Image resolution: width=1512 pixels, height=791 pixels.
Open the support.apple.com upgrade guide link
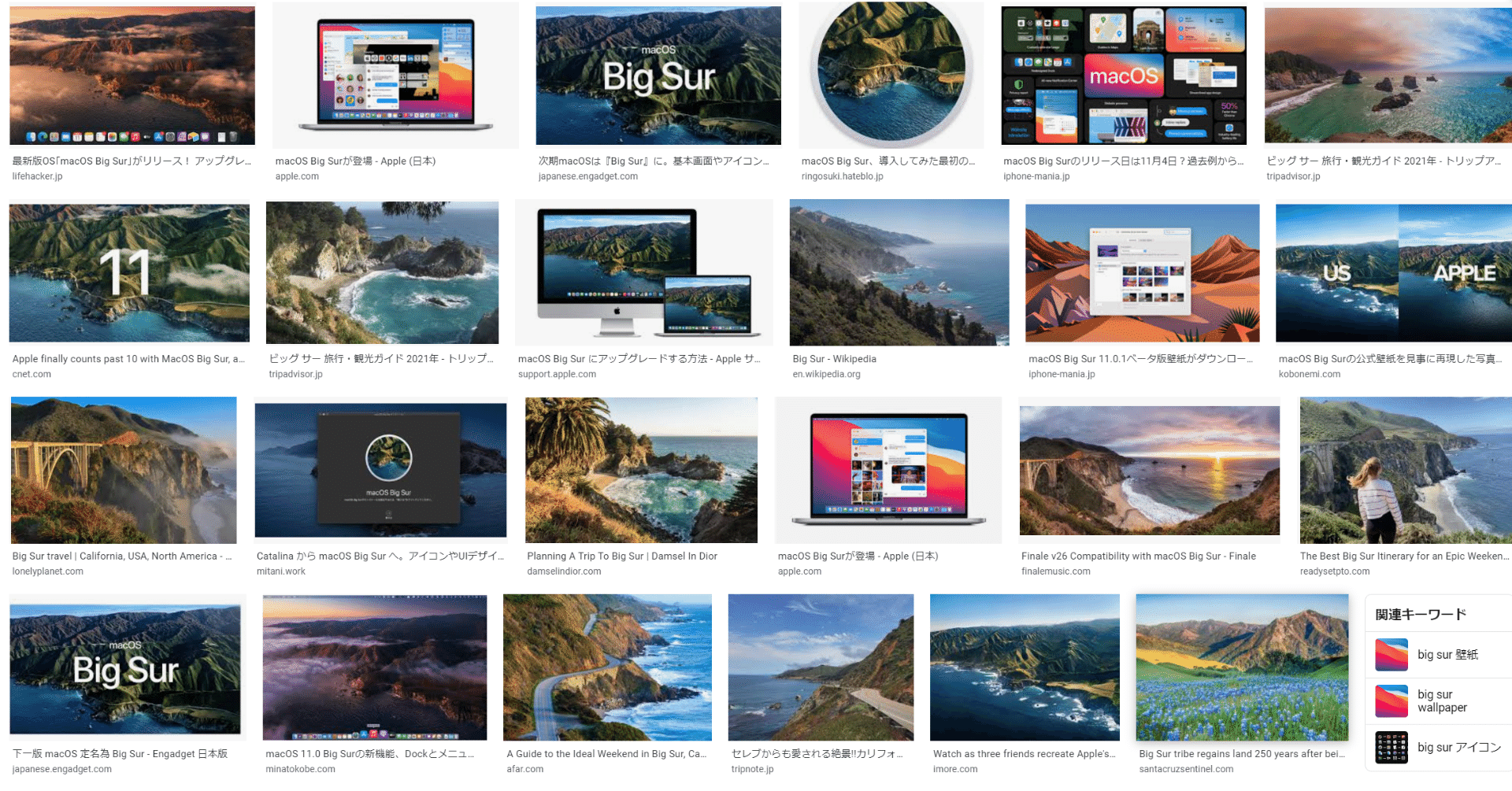click(x=558, y=375)
